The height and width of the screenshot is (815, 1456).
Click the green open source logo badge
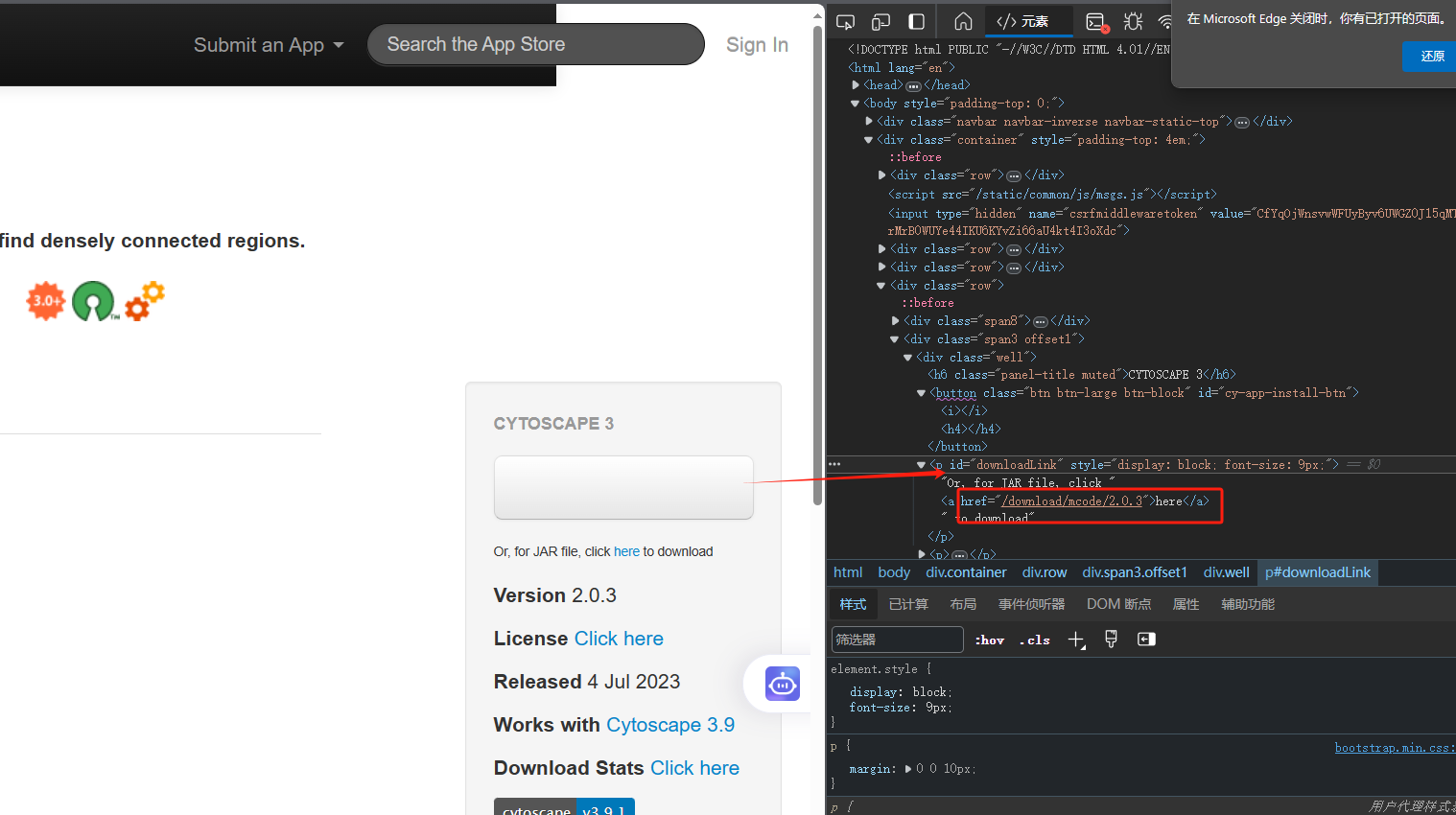(94, 301)
